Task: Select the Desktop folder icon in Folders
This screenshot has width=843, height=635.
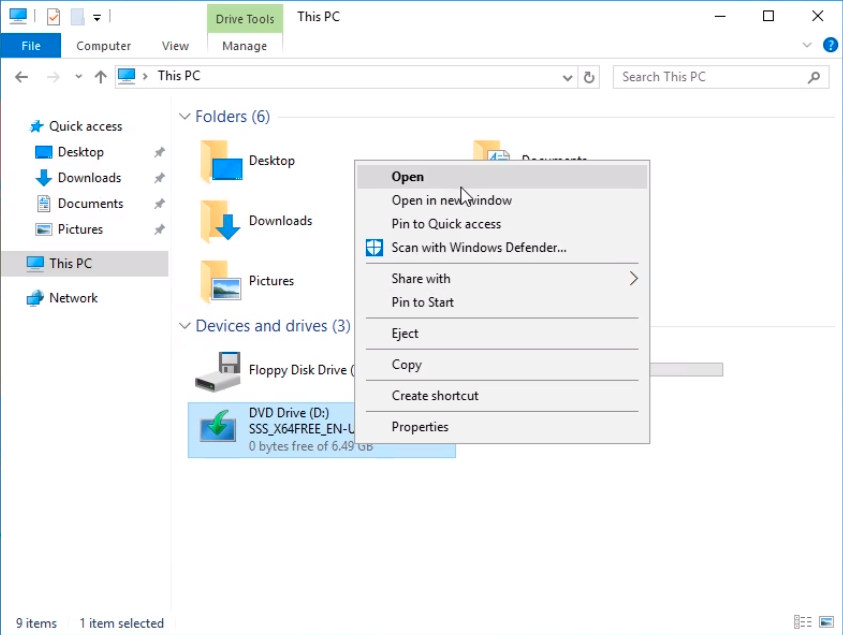Action: [x=221, y=161]
